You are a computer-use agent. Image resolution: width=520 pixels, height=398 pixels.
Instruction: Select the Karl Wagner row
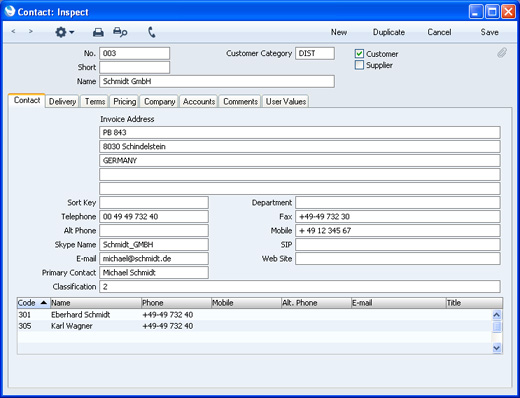(254, 326)
